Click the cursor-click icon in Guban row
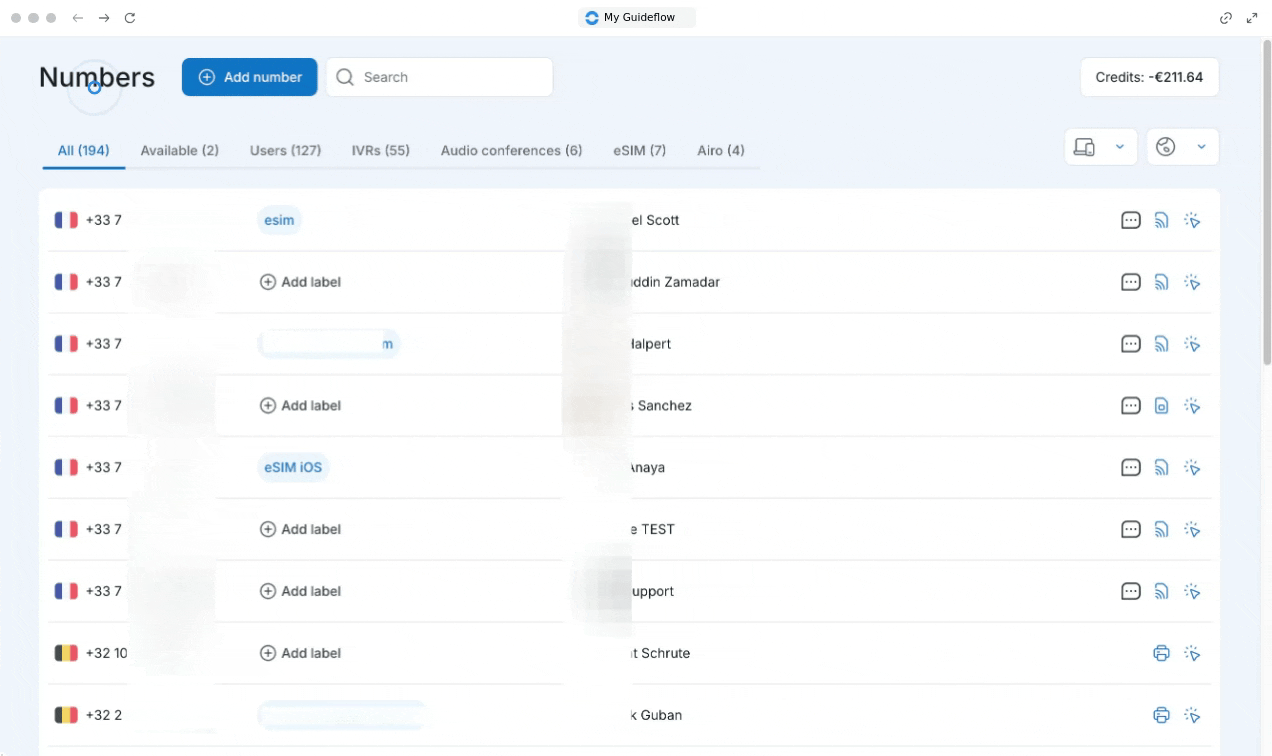1272x756 pixels. pos(1192,715)
